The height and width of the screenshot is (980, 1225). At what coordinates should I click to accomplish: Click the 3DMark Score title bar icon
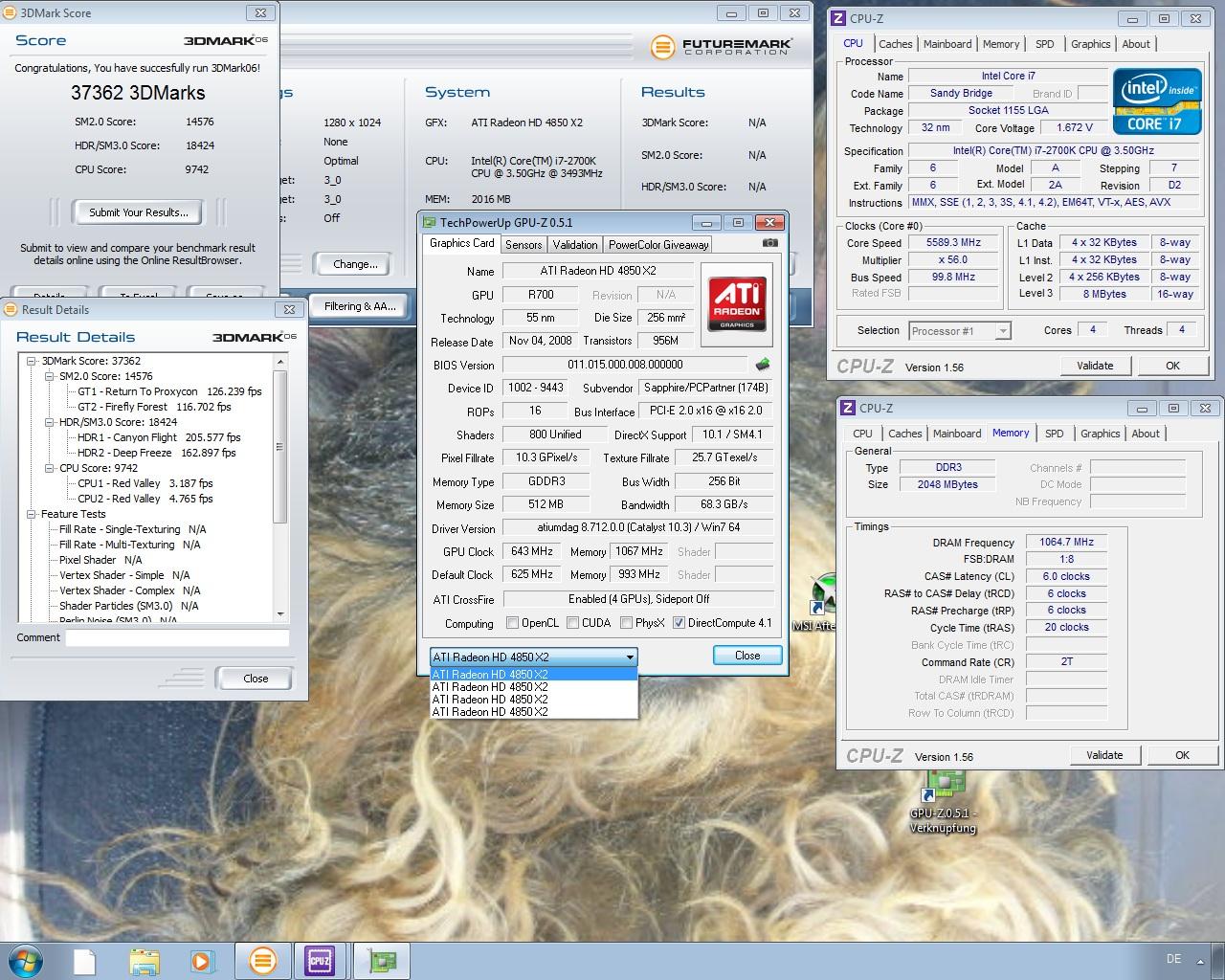point(8,13)
